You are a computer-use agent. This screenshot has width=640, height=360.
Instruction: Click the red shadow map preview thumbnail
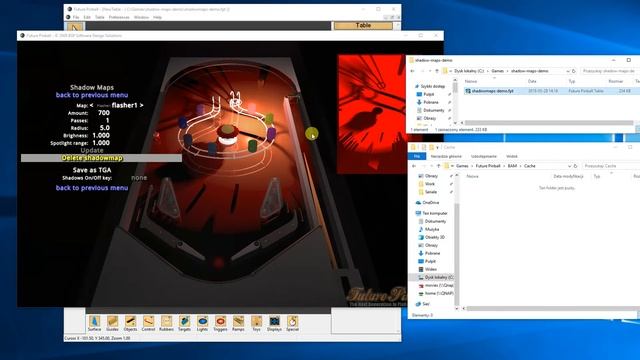(x=372, y=114)
